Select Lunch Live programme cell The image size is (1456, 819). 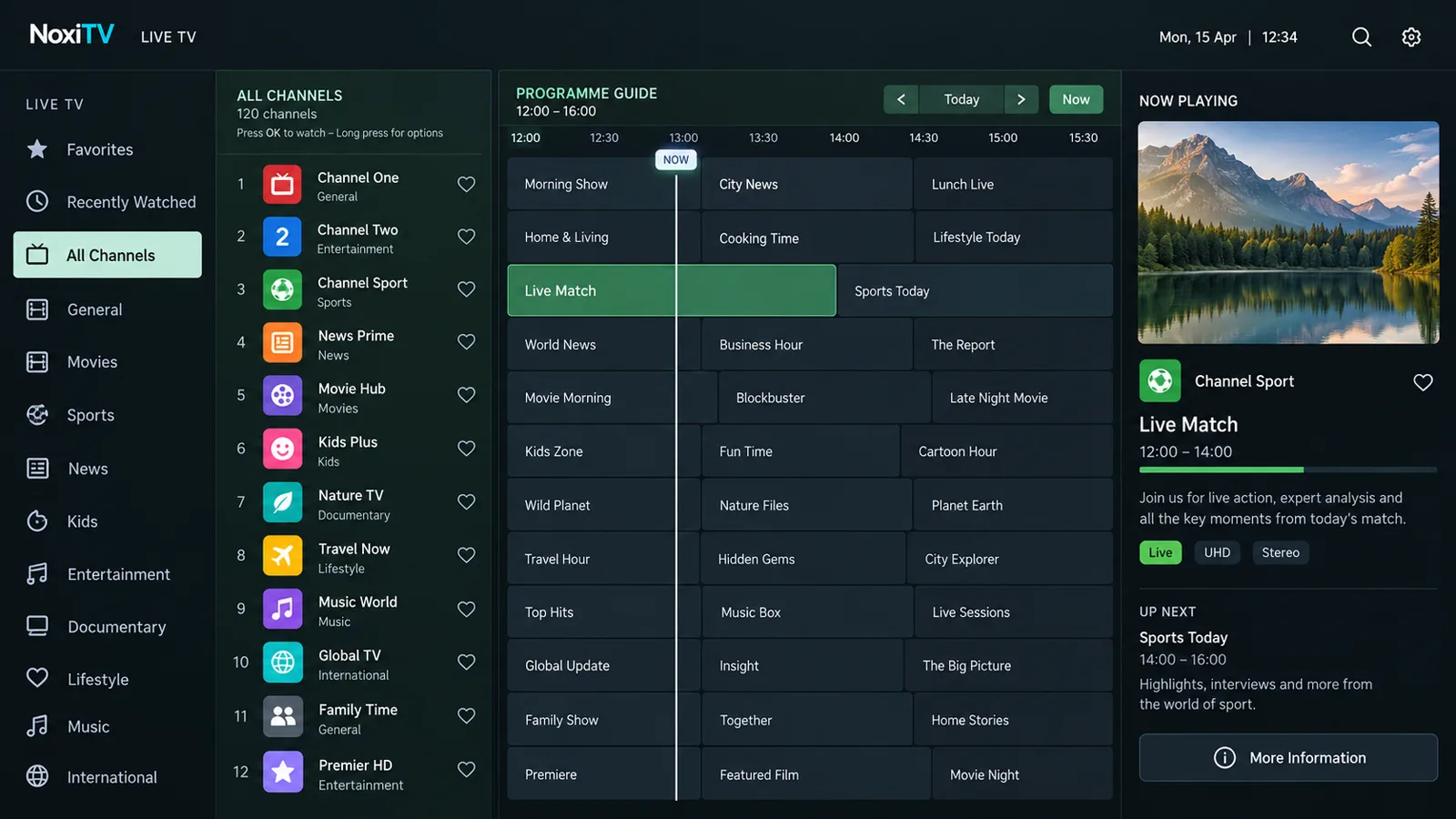click(1014, 184)
